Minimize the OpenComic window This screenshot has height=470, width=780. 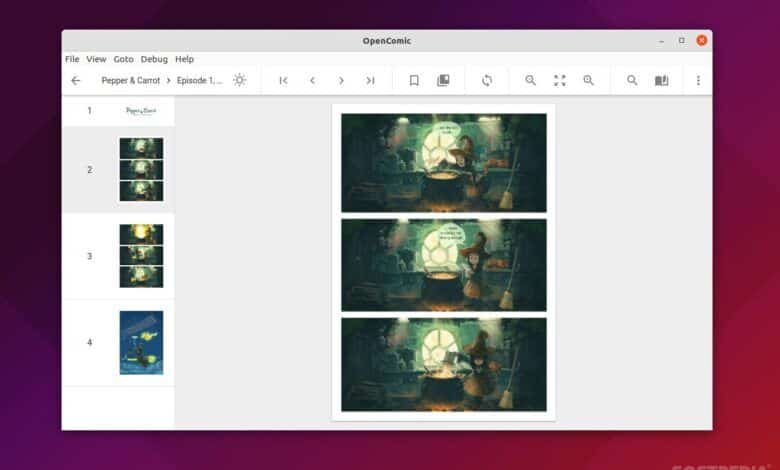661,41
